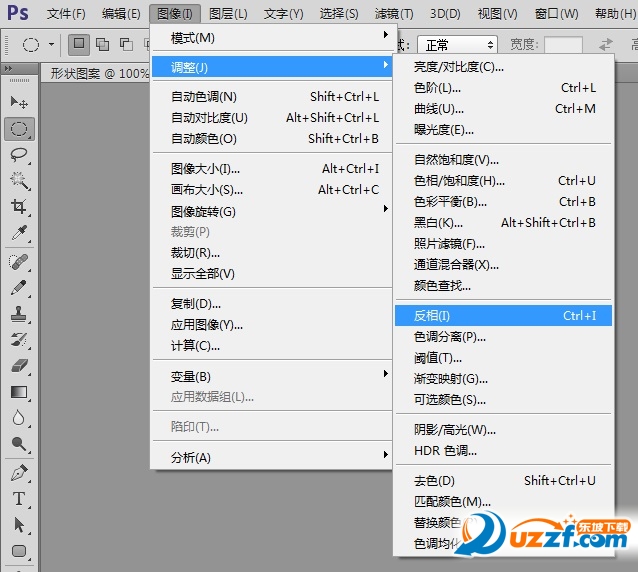The image size is (638, 572).
Task: Choose 曲线(U)... adjustment
Action: pyautogui.click(x=503, y=109)
